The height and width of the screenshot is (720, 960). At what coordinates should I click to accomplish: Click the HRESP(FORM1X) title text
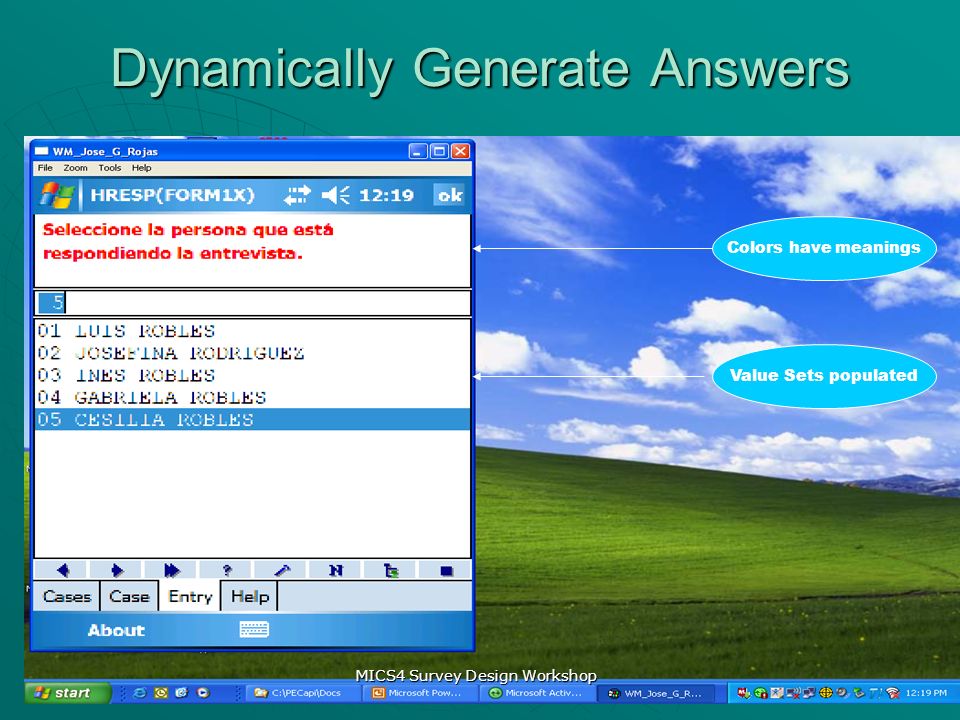172,195
